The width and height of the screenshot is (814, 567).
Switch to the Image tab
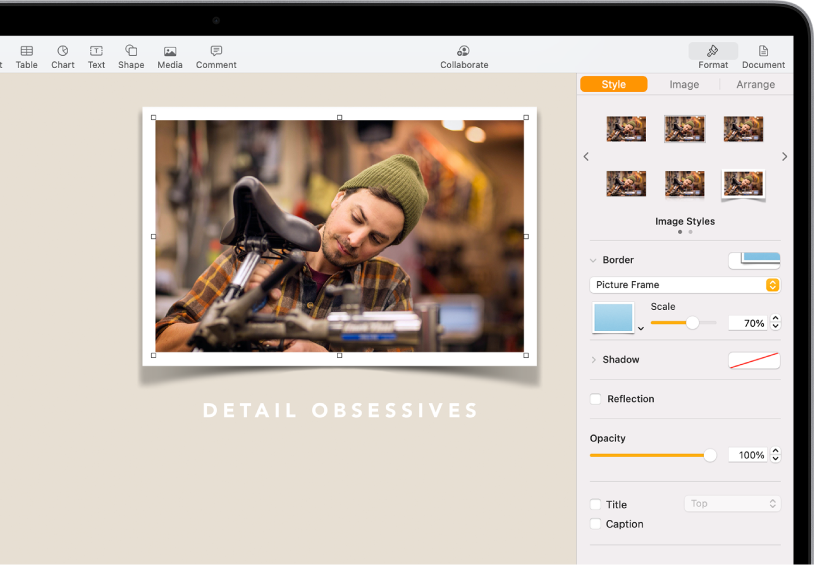(684, 85)
